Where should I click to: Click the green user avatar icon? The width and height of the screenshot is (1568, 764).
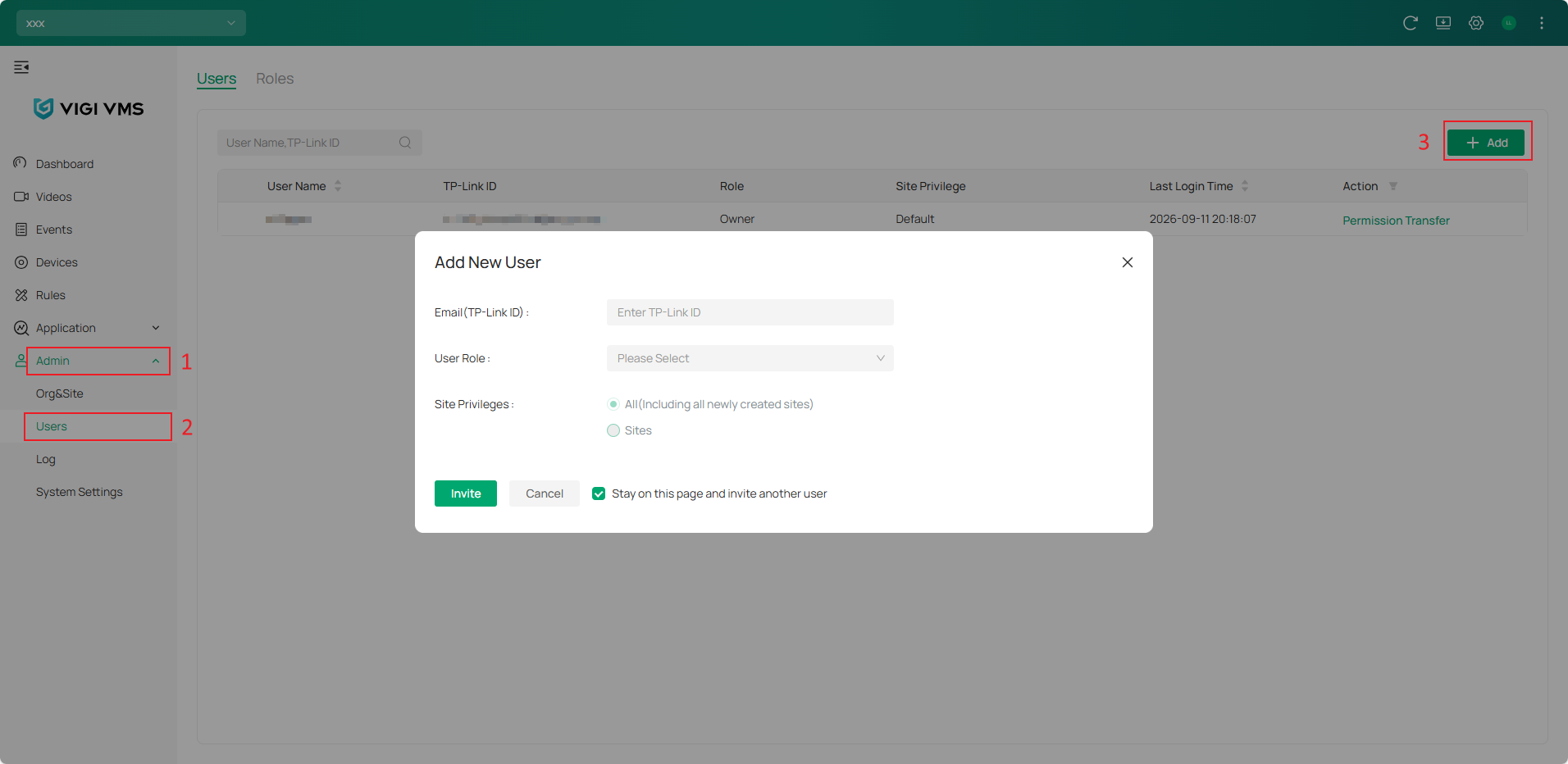pyautogui.click(x=1509, y=23)
